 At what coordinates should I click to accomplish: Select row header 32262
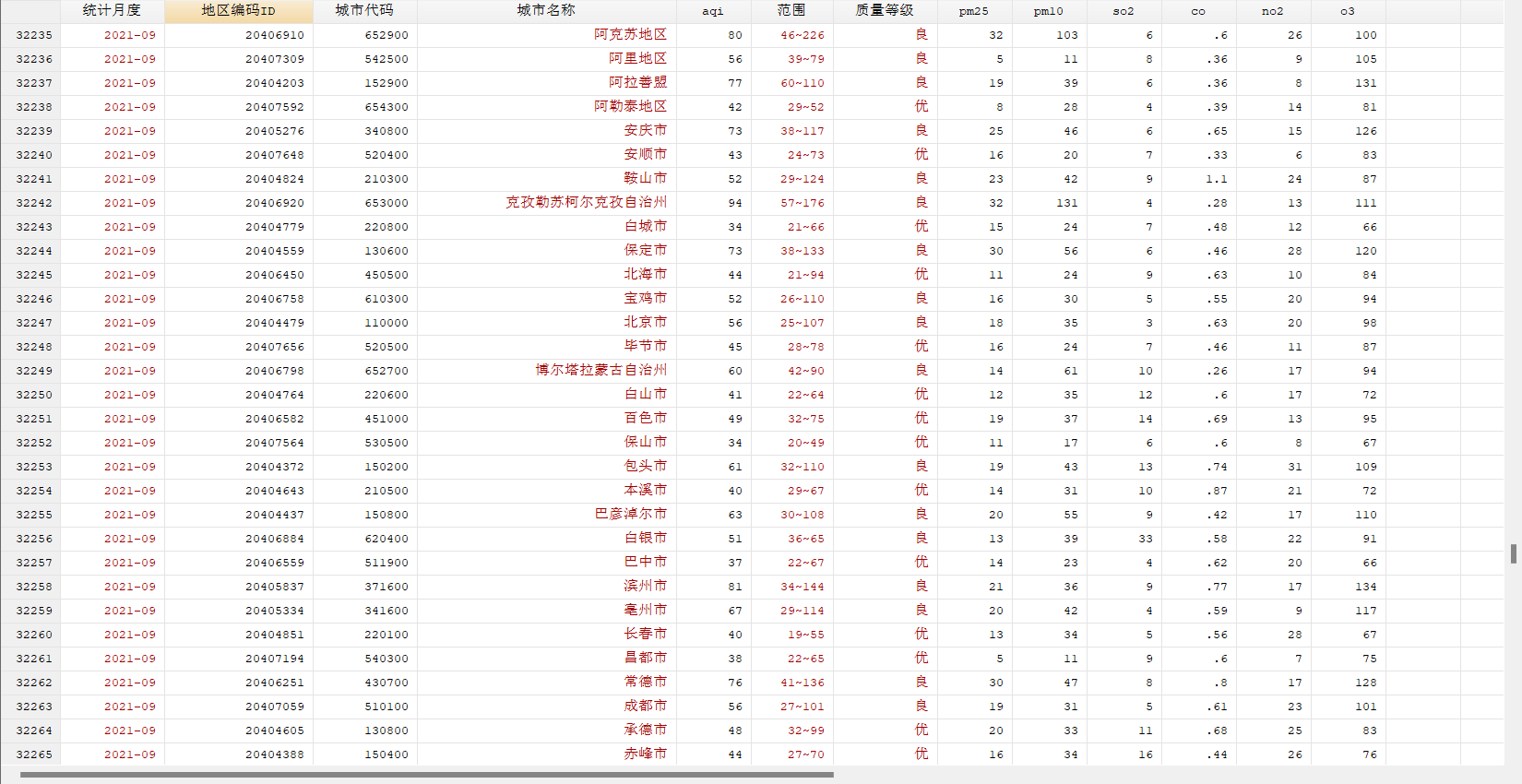(30, 683)
